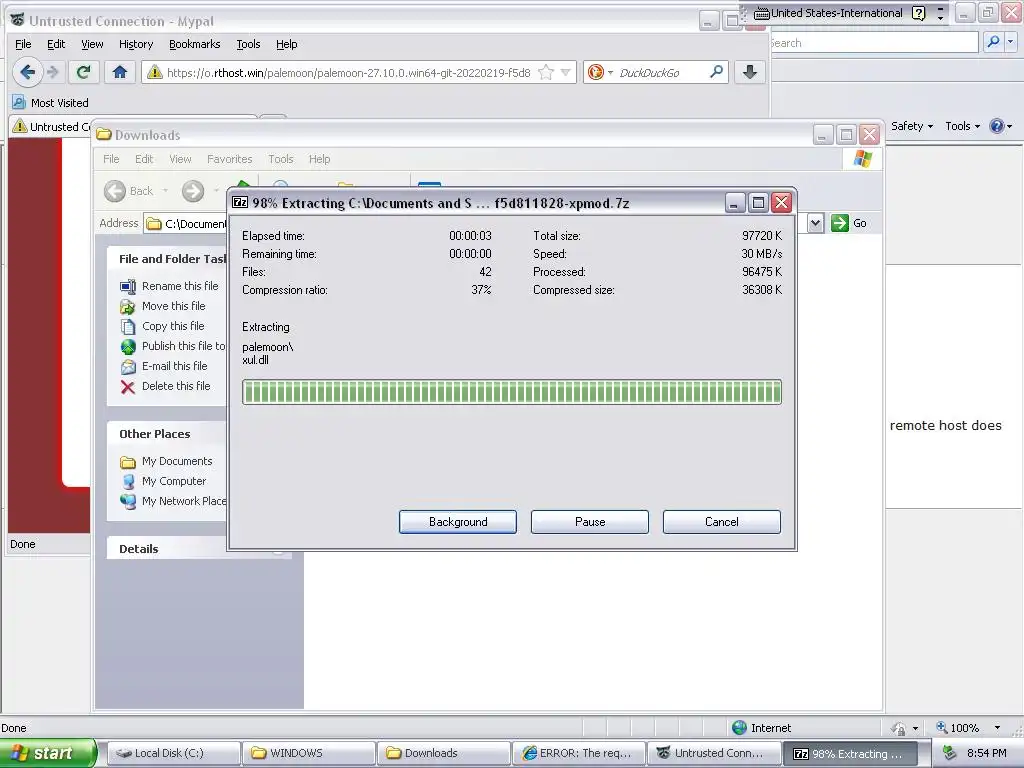Open the Tools menu in Mypal

click(248, 44)
